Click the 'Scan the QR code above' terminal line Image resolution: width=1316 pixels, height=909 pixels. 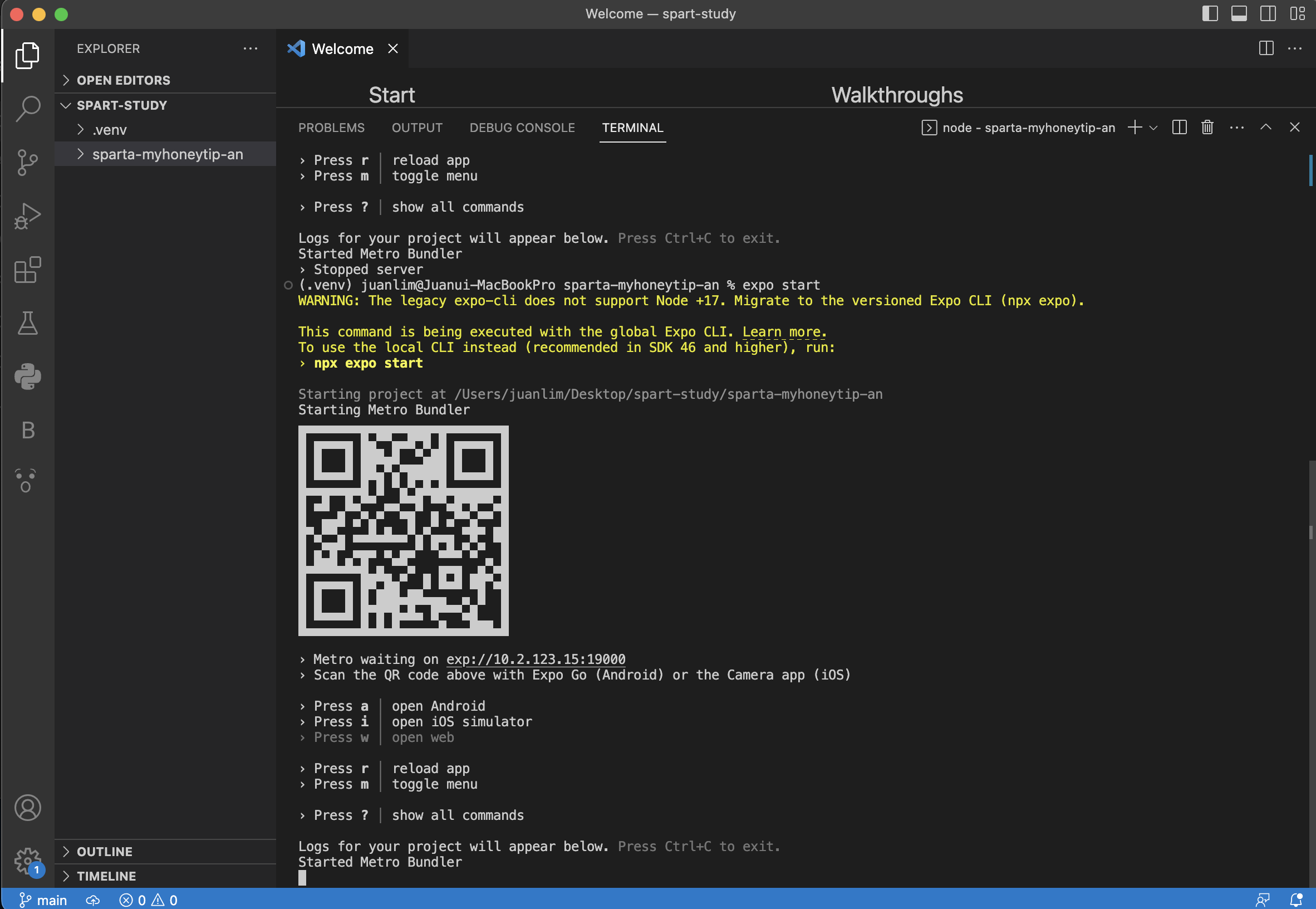[582, 676]
